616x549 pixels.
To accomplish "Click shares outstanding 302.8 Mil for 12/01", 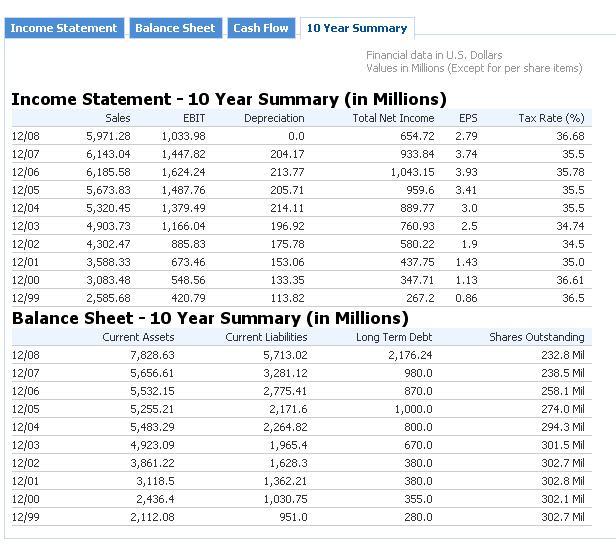I will (x=563, y=481).
